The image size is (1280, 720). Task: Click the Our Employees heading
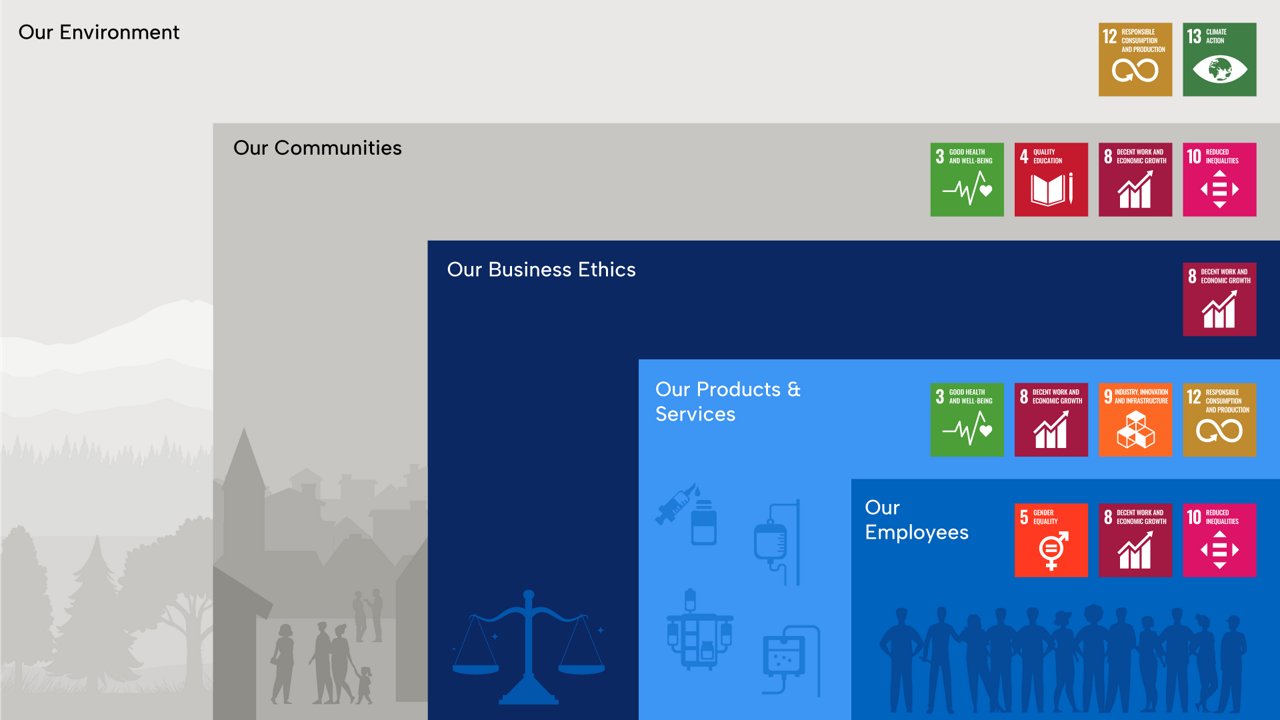tap(916, 520)
